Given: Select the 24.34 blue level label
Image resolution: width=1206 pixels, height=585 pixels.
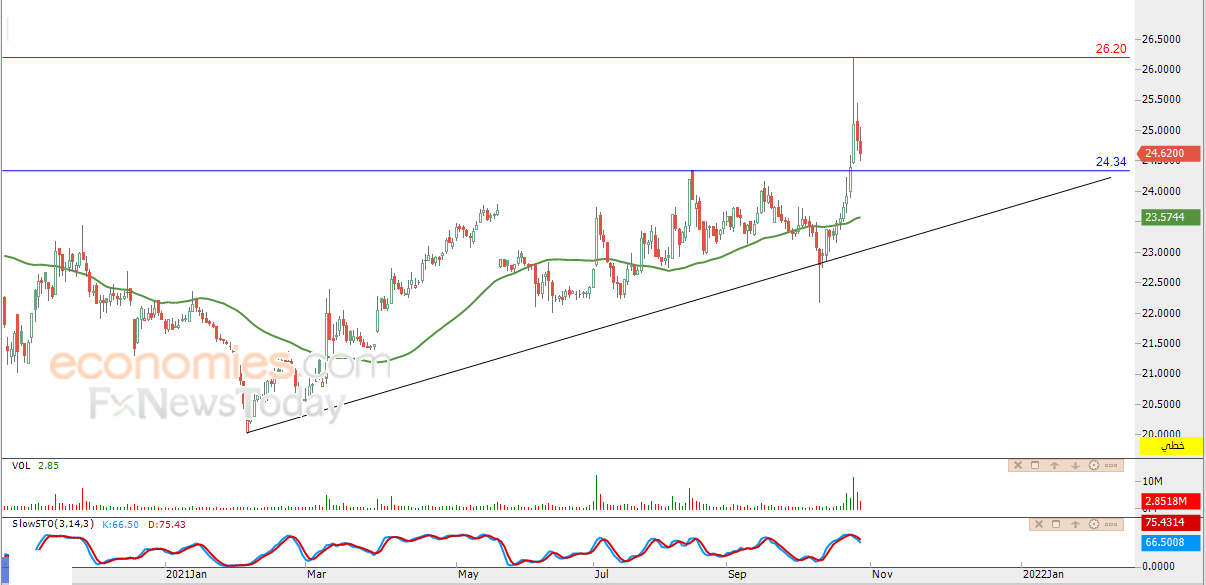Looking at the screenshot, I should [x=1111, y=161].
